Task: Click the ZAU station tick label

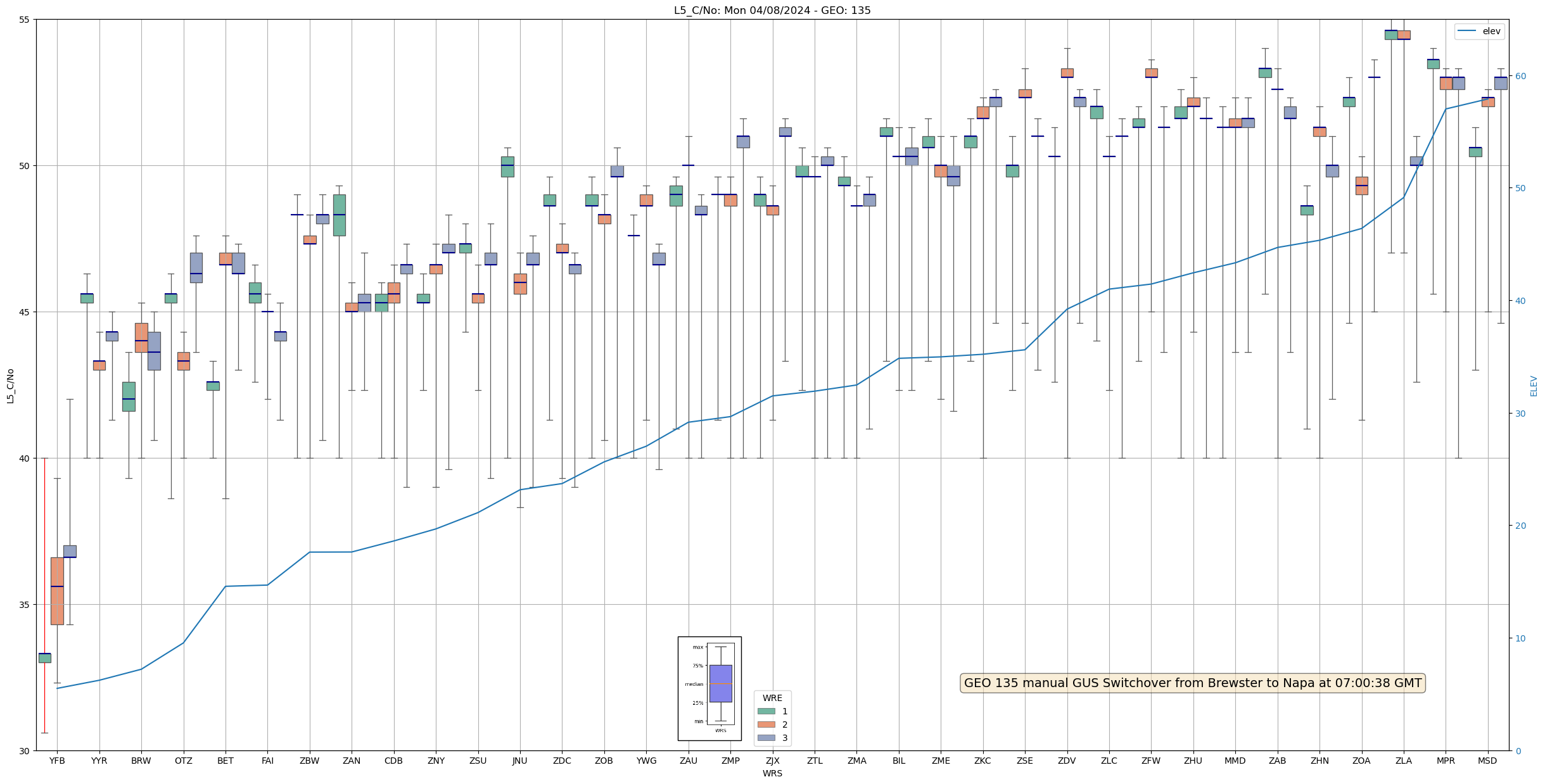Action: point(689,761)
